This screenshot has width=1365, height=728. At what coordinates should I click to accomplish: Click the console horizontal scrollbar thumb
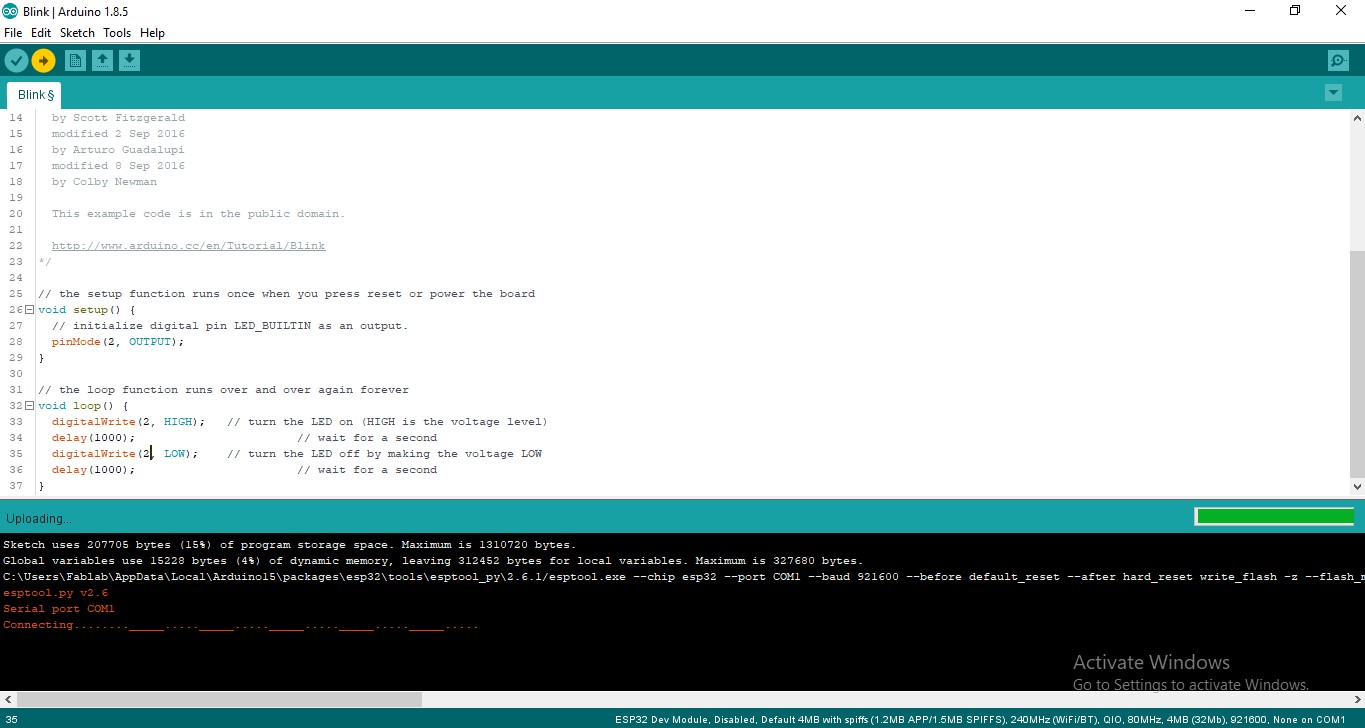click(x=219, y=700)
